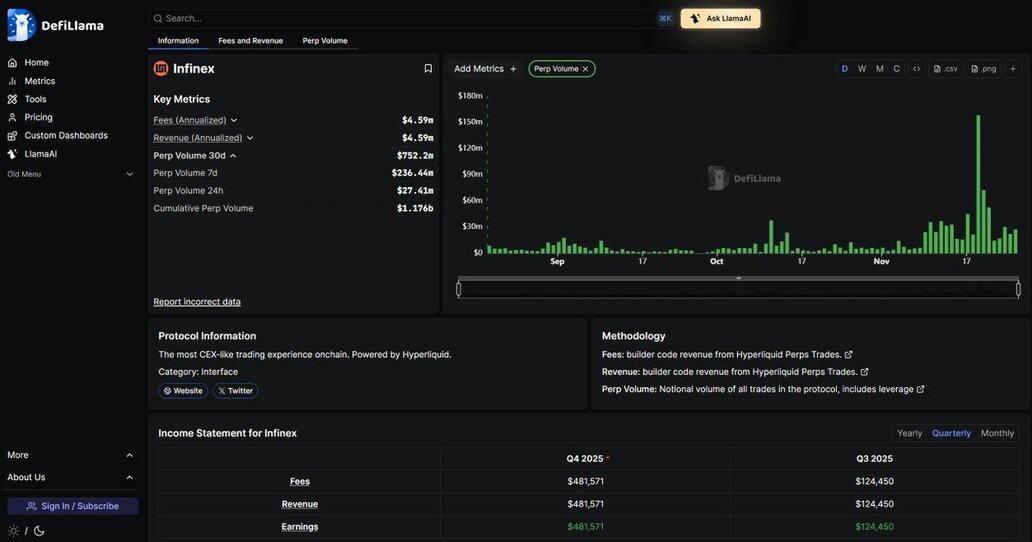Screen dimensions: 1032x542
Task: Click the embed chart code icon
Action: [x=916, y=69]
